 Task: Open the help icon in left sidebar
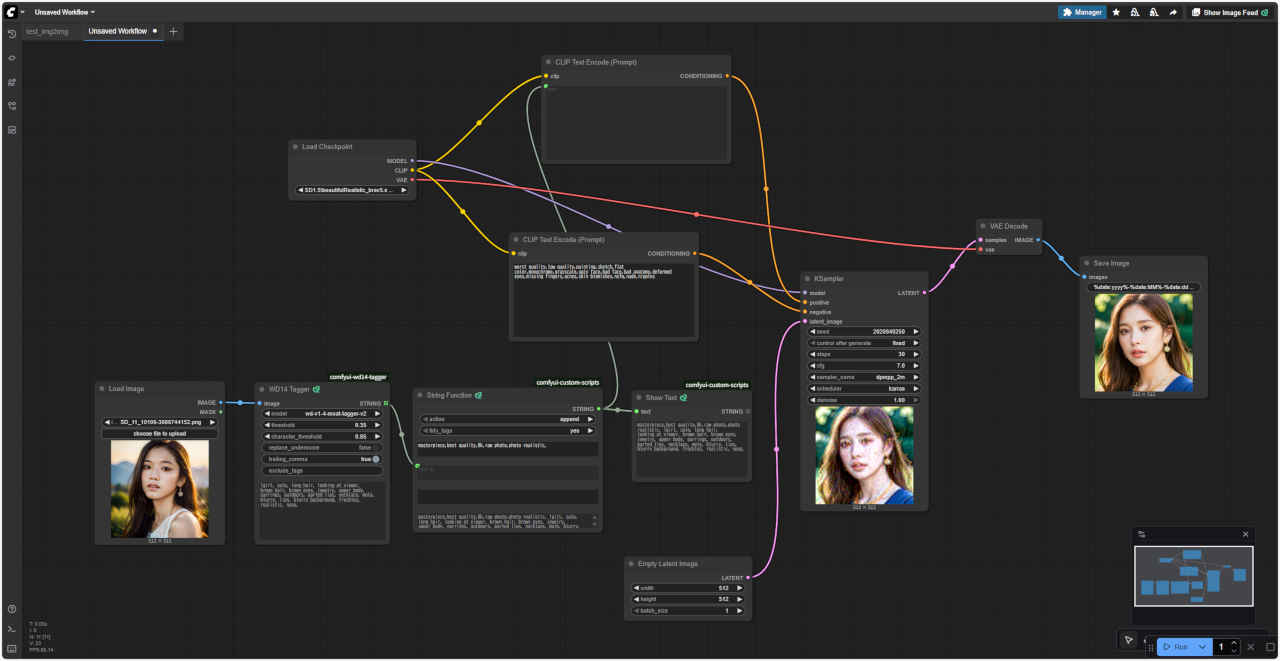(12, 609)
